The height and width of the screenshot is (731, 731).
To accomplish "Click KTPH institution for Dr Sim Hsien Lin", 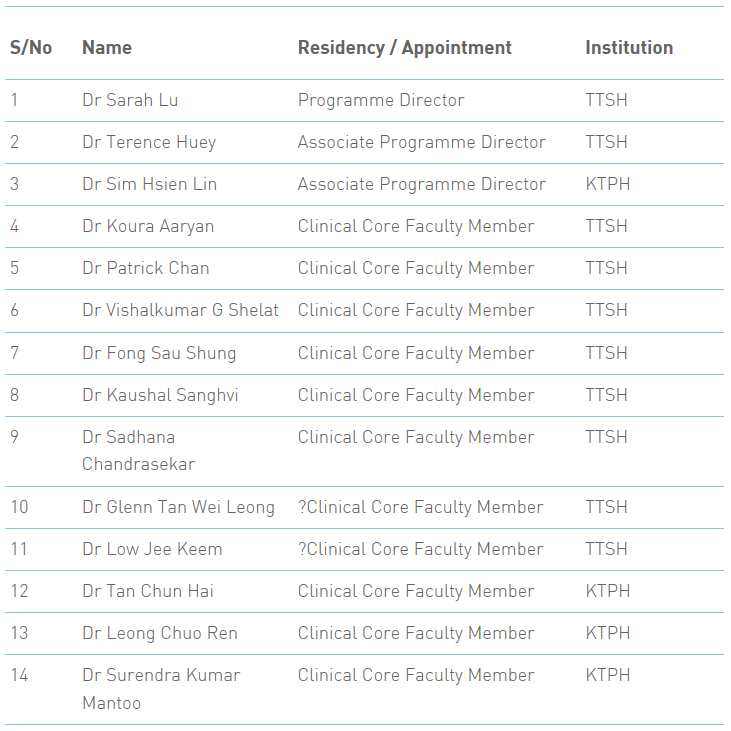I will pyautogui.click(x=607, y=184).
